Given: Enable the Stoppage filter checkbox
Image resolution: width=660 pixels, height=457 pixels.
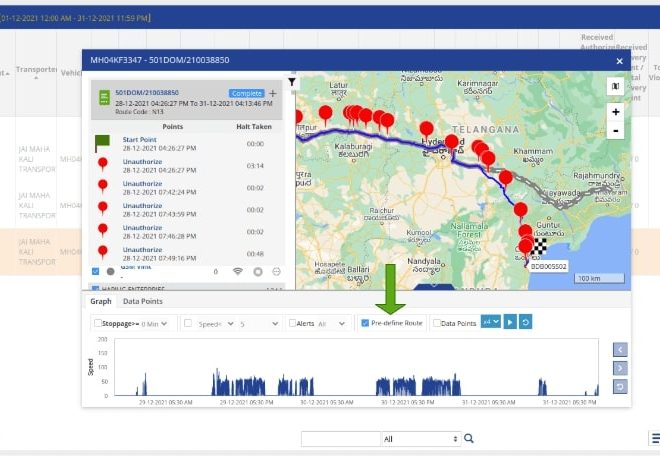Looking at the screenshot, I should 97,324.
